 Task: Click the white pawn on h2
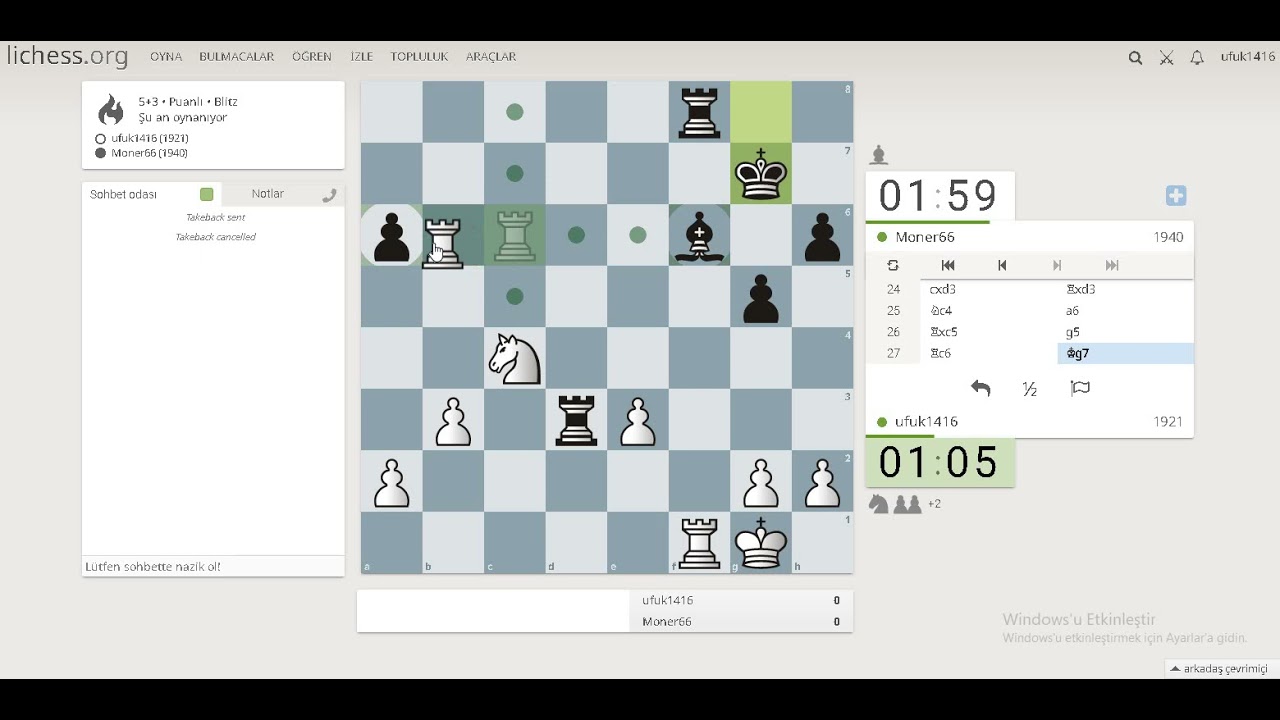822,483
